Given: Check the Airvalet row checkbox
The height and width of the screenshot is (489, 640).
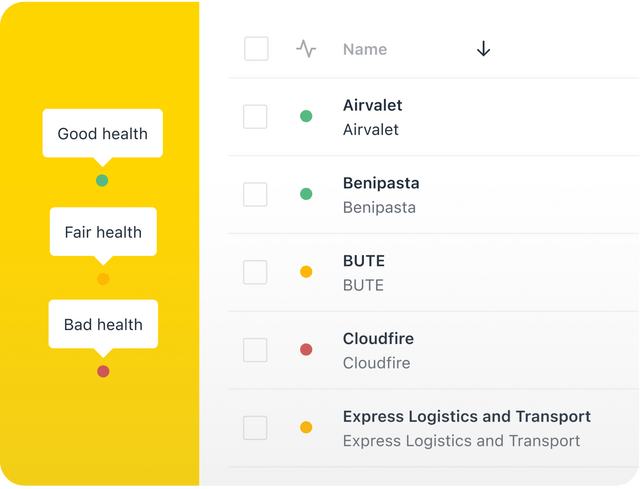Looking at the screenshot, I should click(x=255, y=117).
